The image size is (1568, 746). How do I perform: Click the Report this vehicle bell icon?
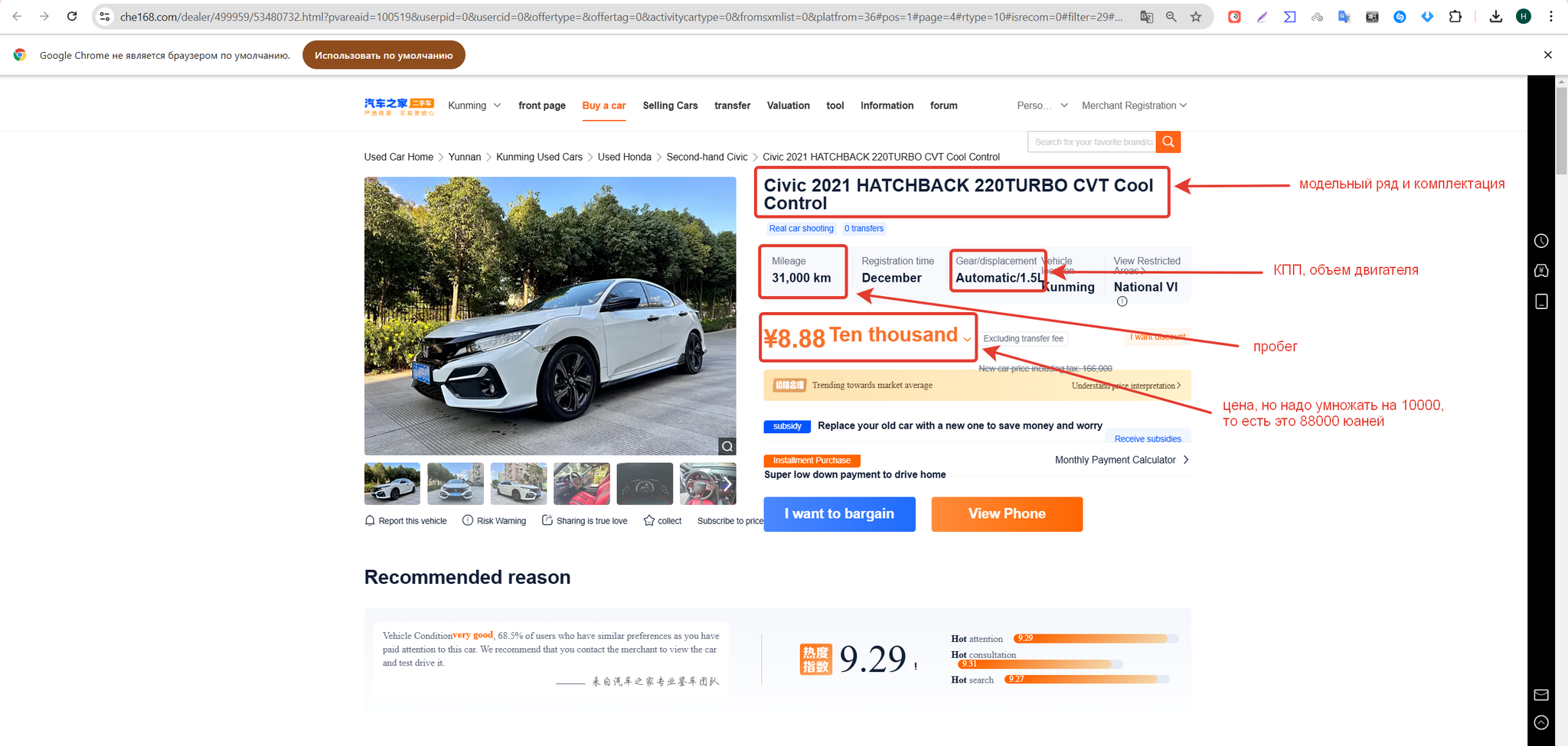(371, 520)
